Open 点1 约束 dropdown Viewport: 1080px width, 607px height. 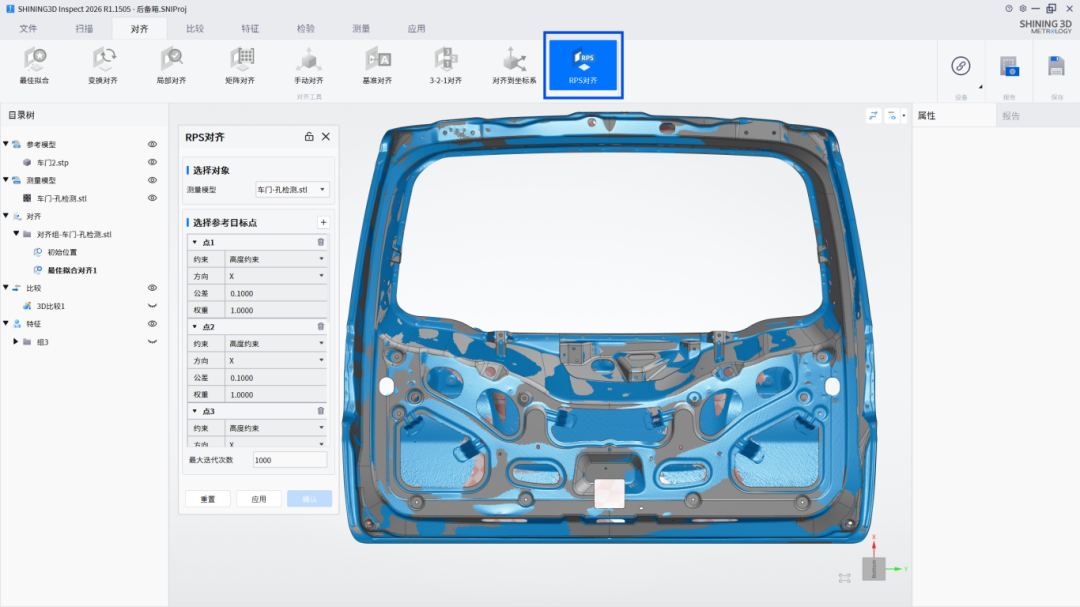(x=276, y=259)
